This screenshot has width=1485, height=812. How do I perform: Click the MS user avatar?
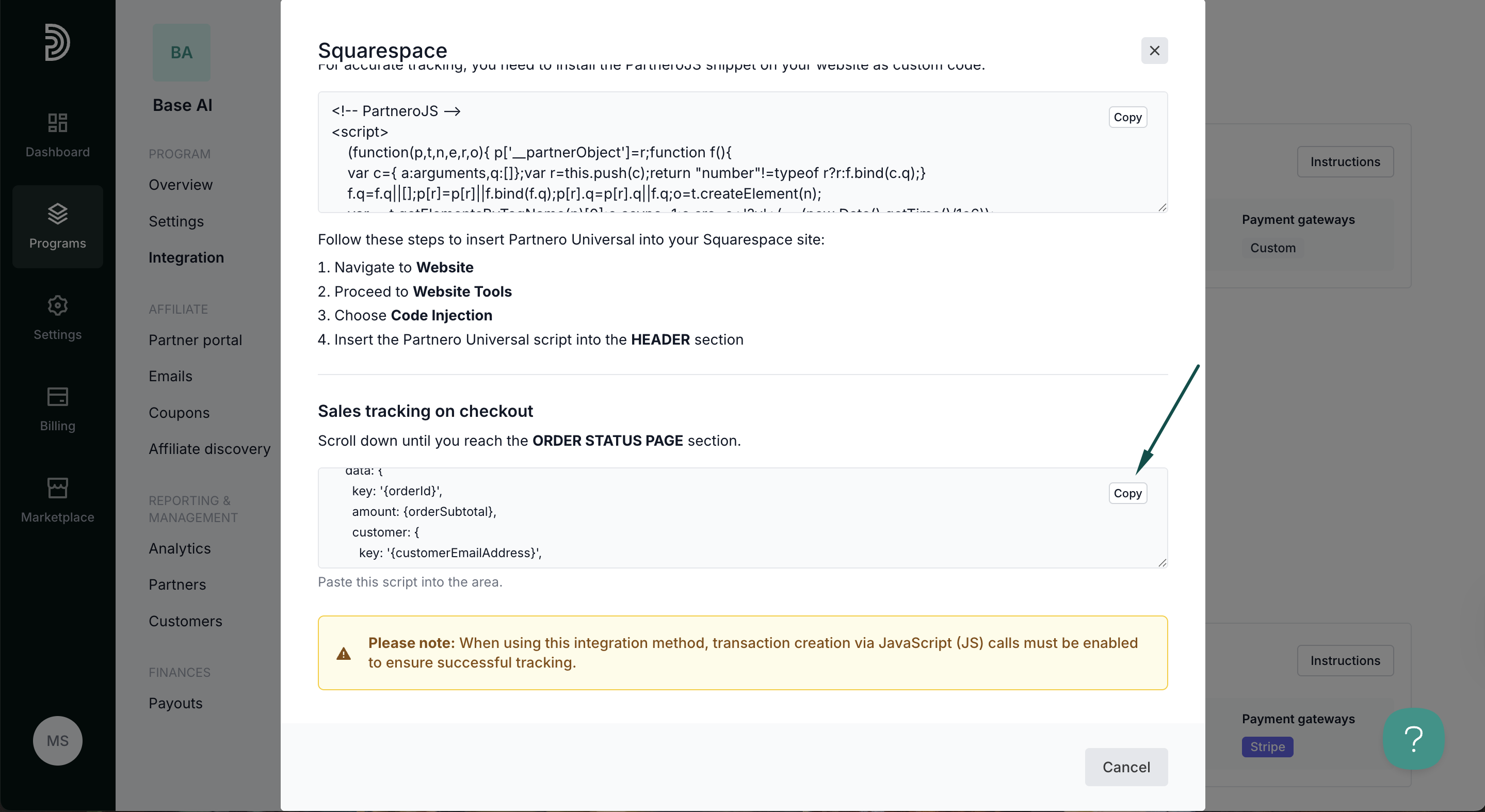58,740
